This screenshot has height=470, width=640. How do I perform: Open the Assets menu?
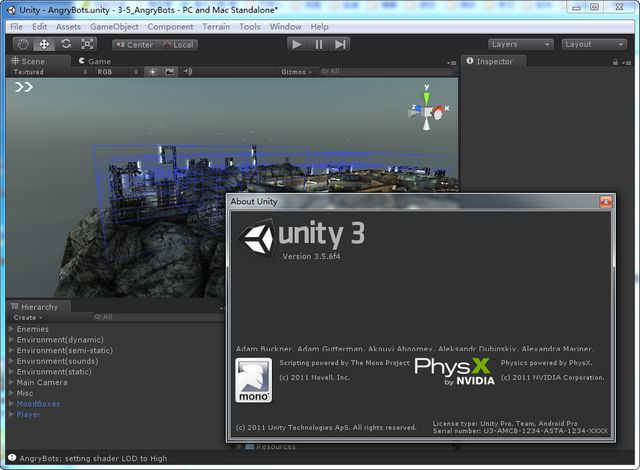tap(68, 27)
